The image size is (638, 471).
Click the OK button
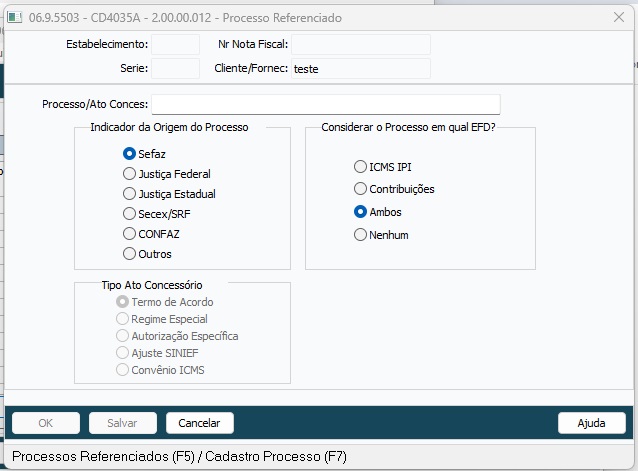coord(46,423)
